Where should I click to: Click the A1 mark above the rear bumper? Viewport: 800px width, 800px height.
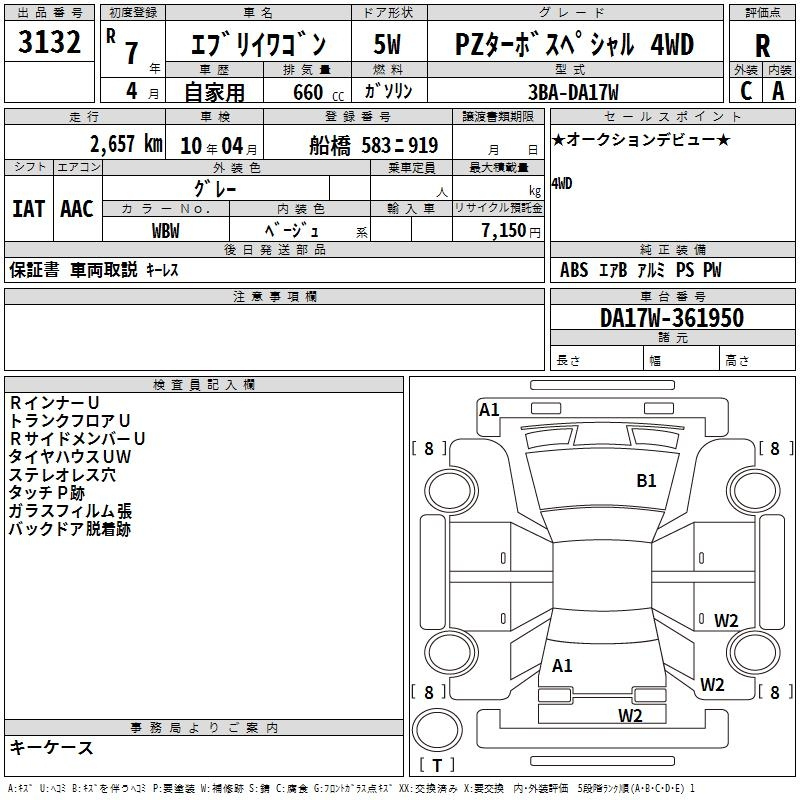coord(562,666)
